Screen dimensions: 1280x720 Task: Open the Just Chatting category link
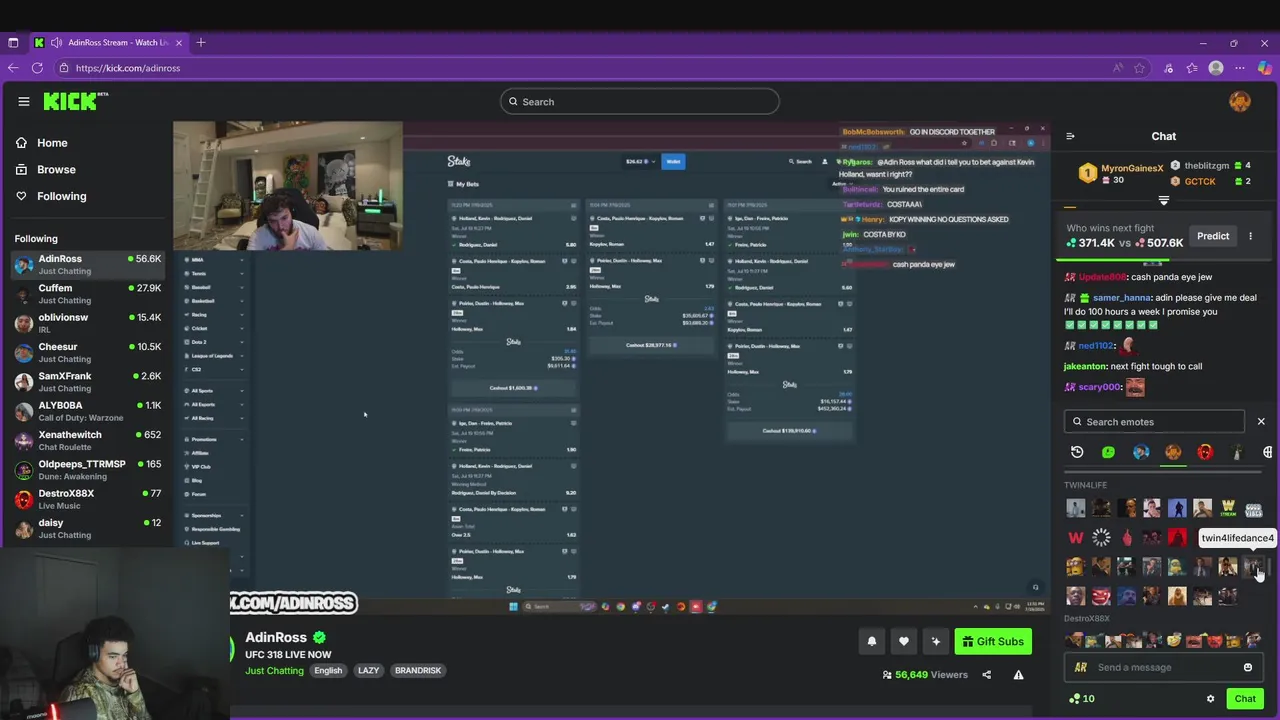(274, 671)
